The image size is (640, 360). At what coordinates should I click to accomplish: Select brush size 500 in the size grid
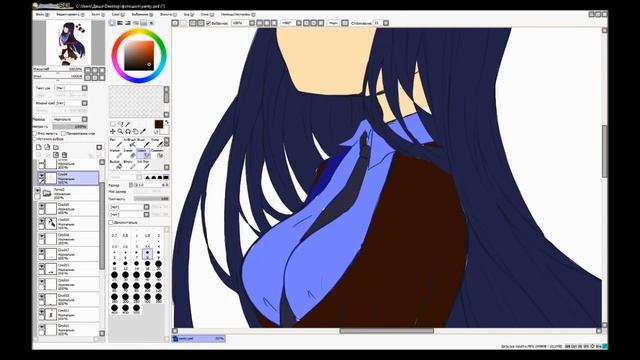tap(136, 309)
